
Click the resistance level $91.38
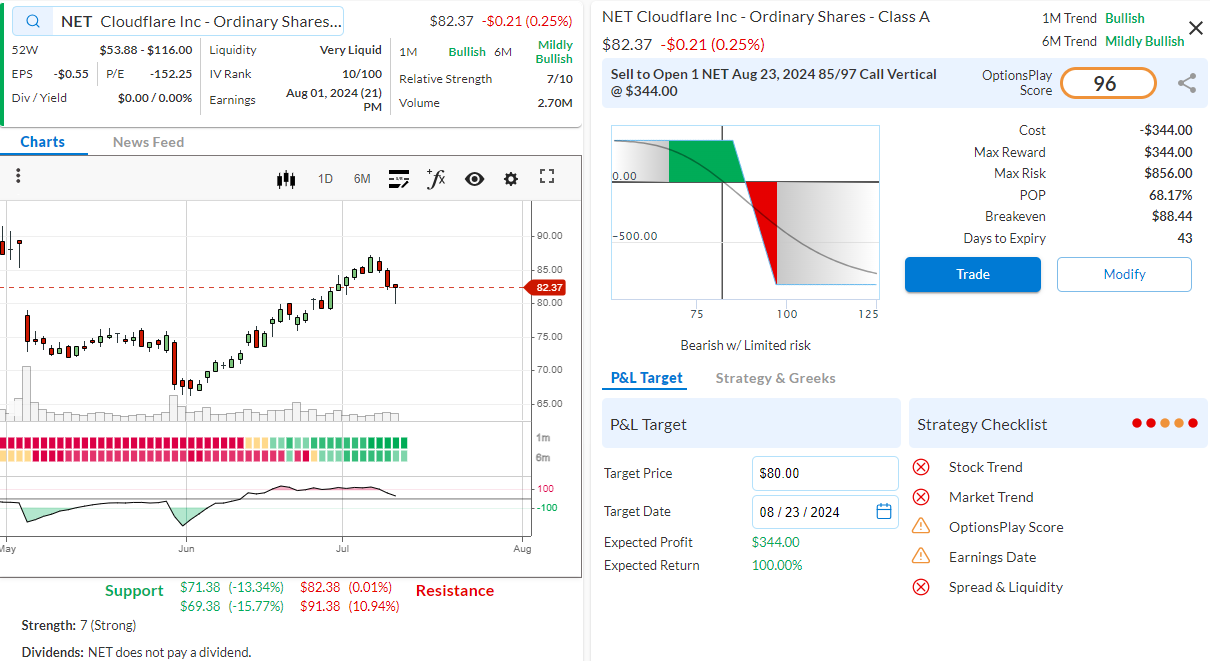[320, 606]
